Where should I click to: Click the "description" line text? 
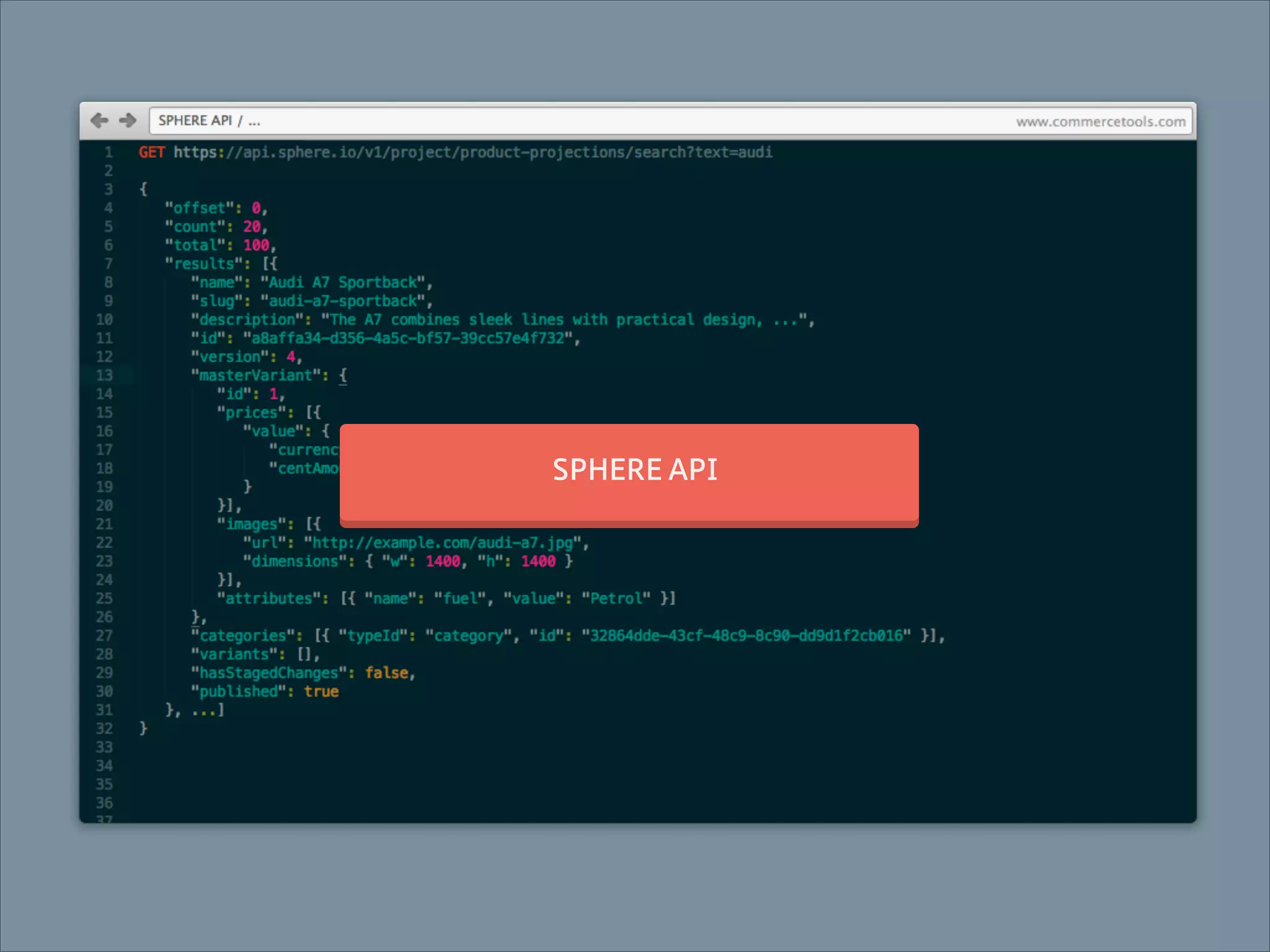[502, 319]
